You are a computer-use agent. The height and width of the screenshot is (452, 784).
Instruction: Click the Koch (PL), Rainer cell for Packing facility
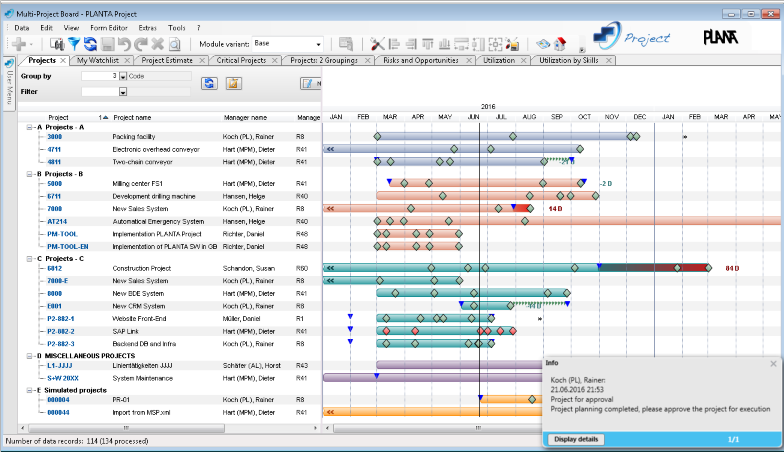248,136
